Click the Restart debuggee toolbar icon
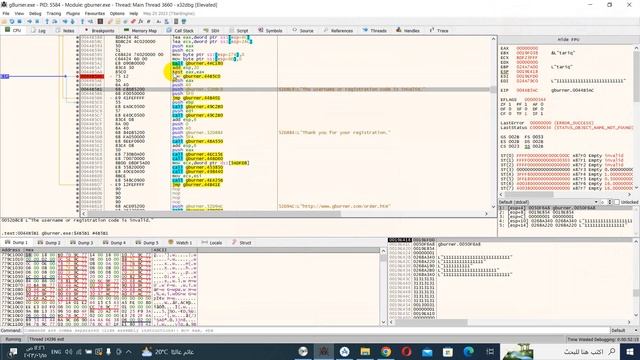 (x=12, y=21)
